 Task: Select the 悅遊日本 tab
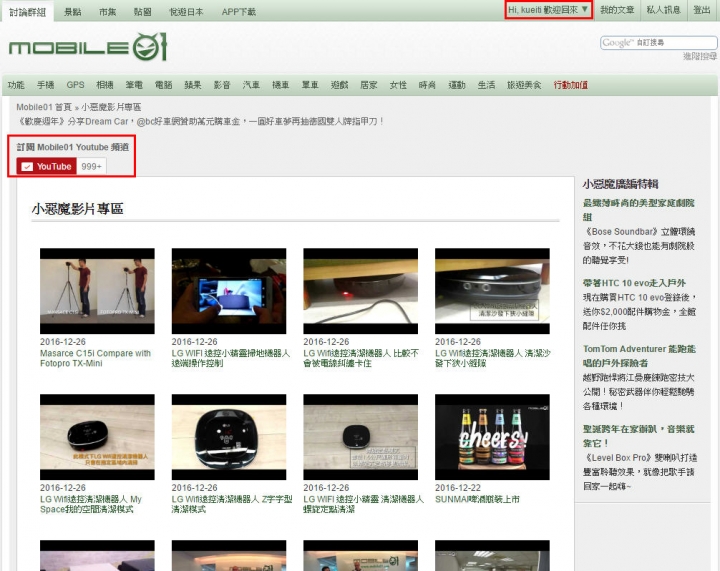tap(186, 12)
